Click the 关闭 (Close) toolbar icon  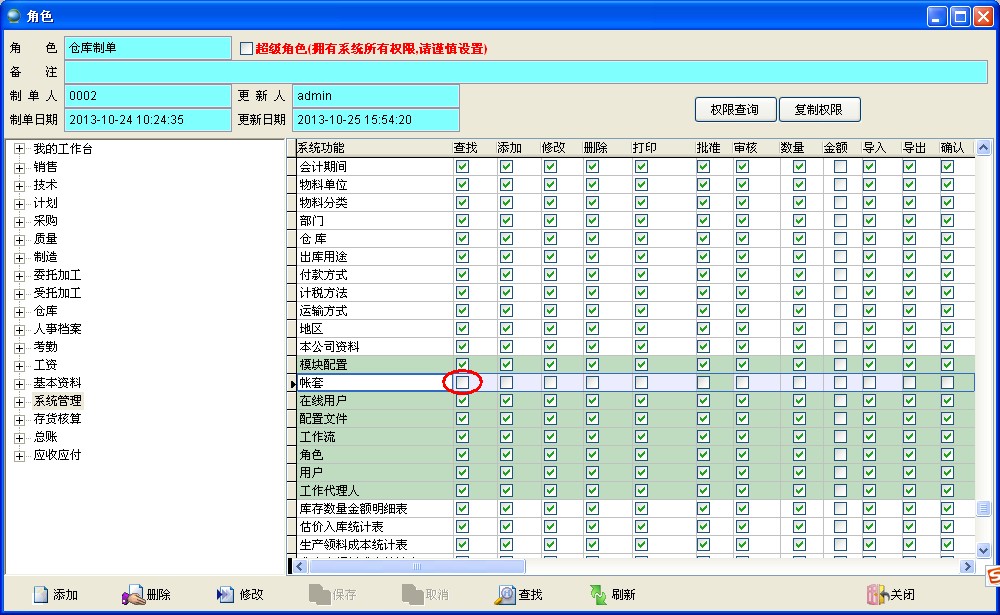click(x=878, y=594)
